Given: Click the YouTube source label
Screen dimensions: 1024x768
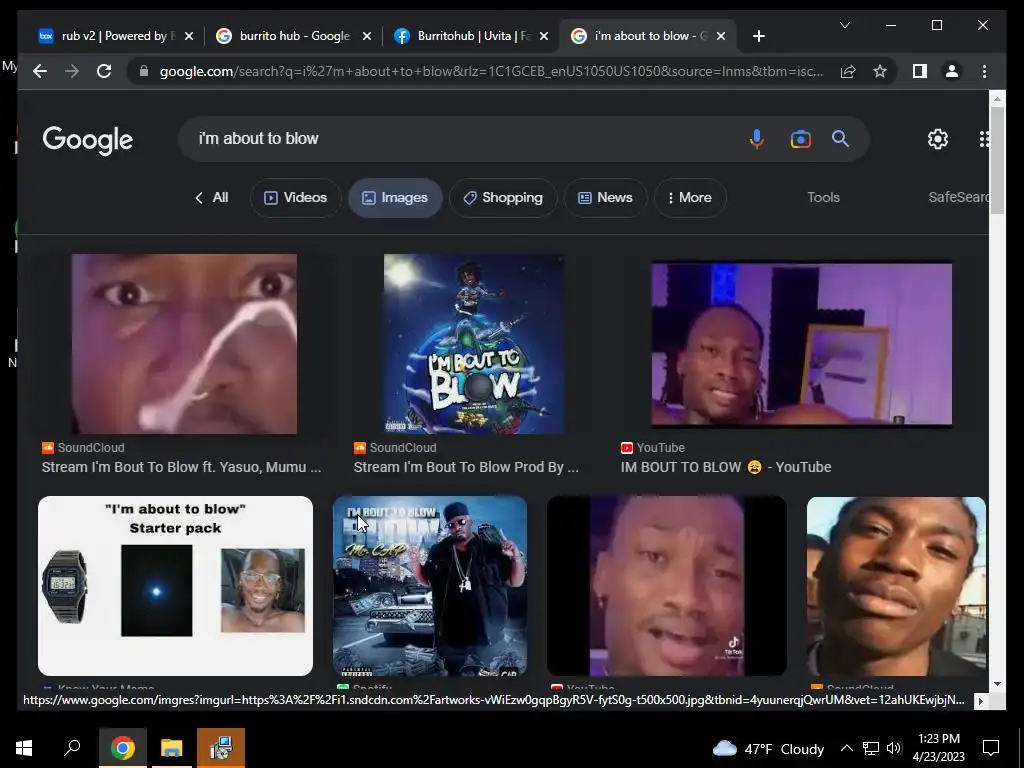Looking at the screenshot, I should pyautogui.click(x=652, y=447).
